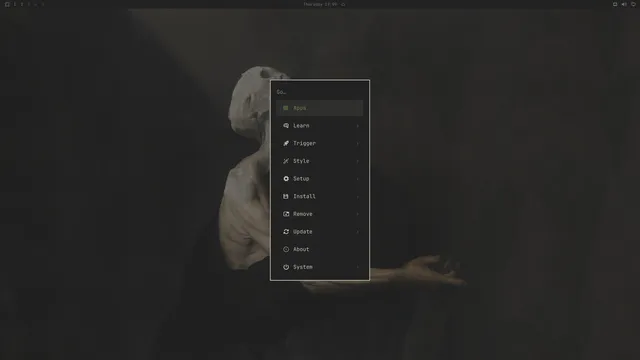Click the Trigger rocket icon

point(286,143)
